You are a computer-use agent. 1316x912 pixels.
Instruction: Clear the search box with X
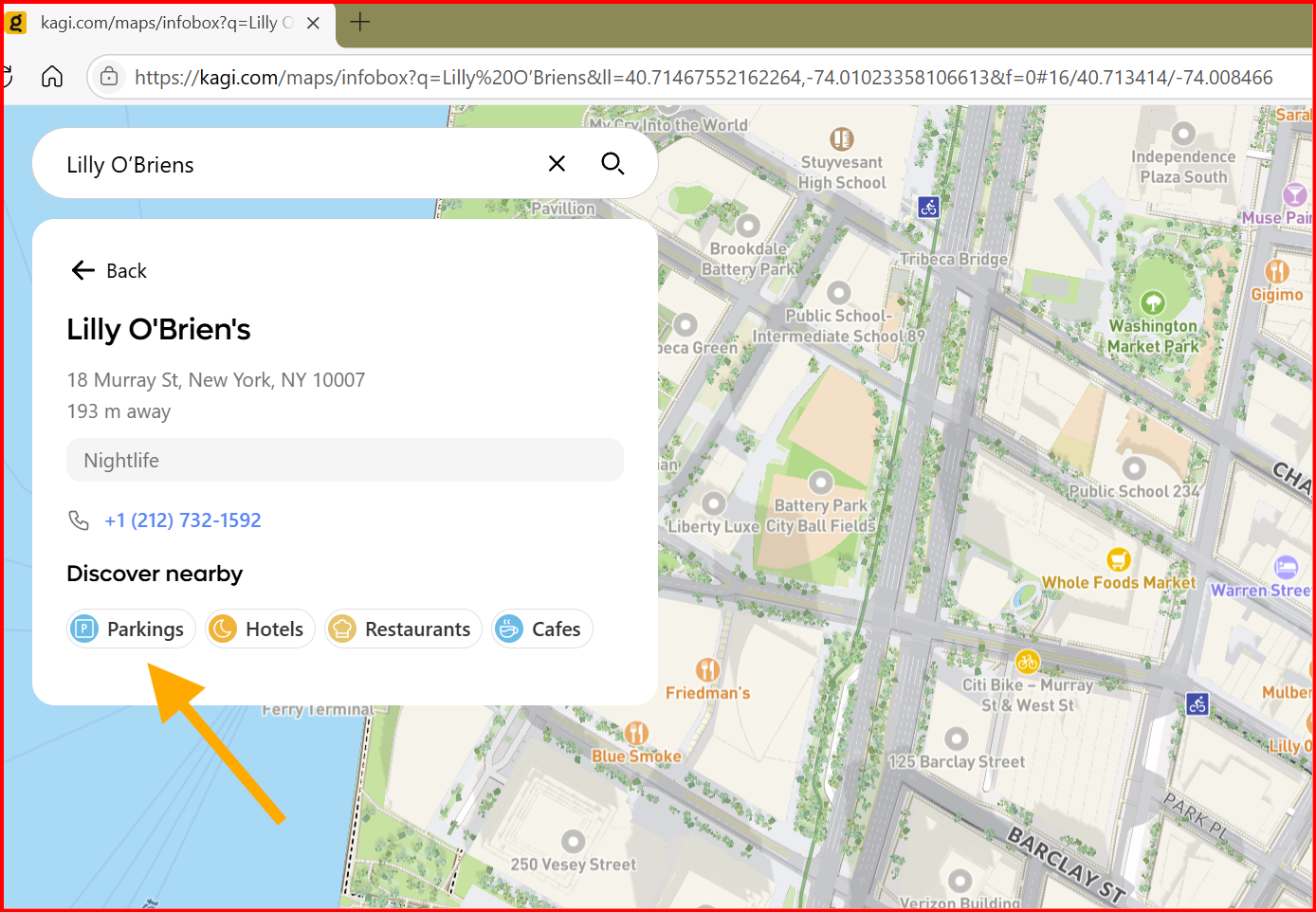557,164
